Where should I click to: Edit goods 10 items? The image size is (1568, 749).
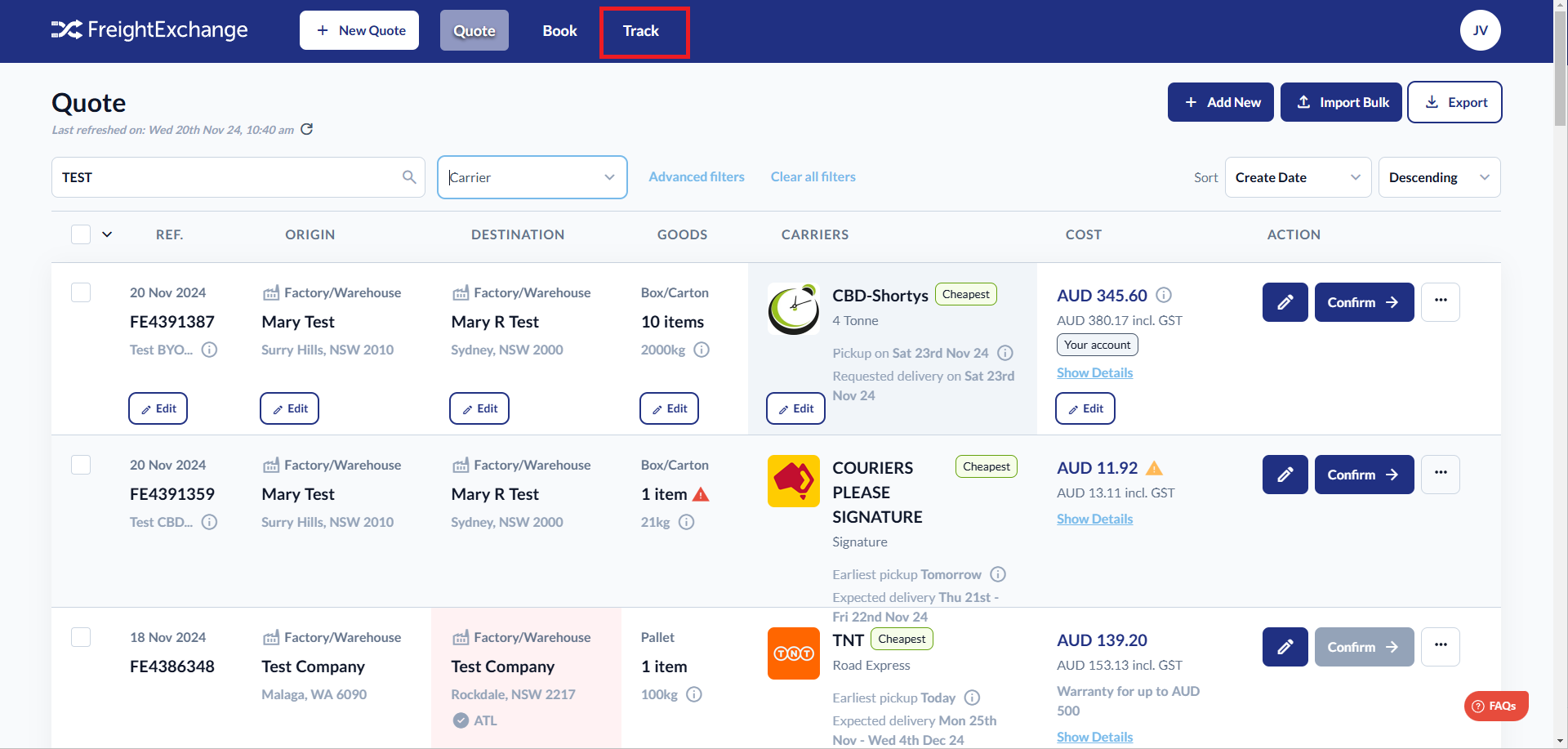click(x=670, y=408)
